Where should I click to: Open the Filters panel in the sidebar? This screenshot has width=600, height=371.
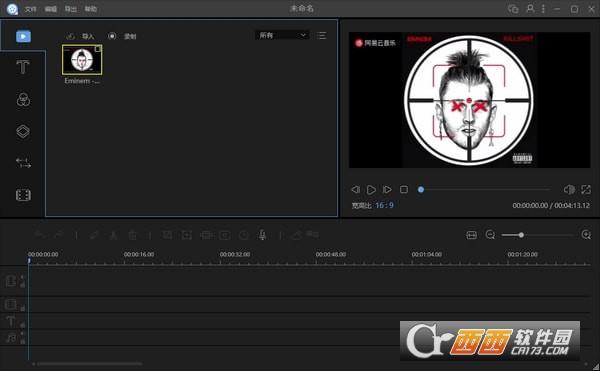tap(23, 99)
